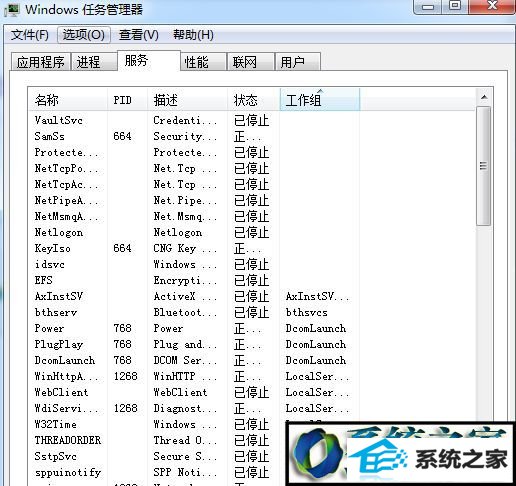Select the NetTcpAc... service row
This screenshot has height=486, width=516.
pyautogui.click(x=252, y=184)
